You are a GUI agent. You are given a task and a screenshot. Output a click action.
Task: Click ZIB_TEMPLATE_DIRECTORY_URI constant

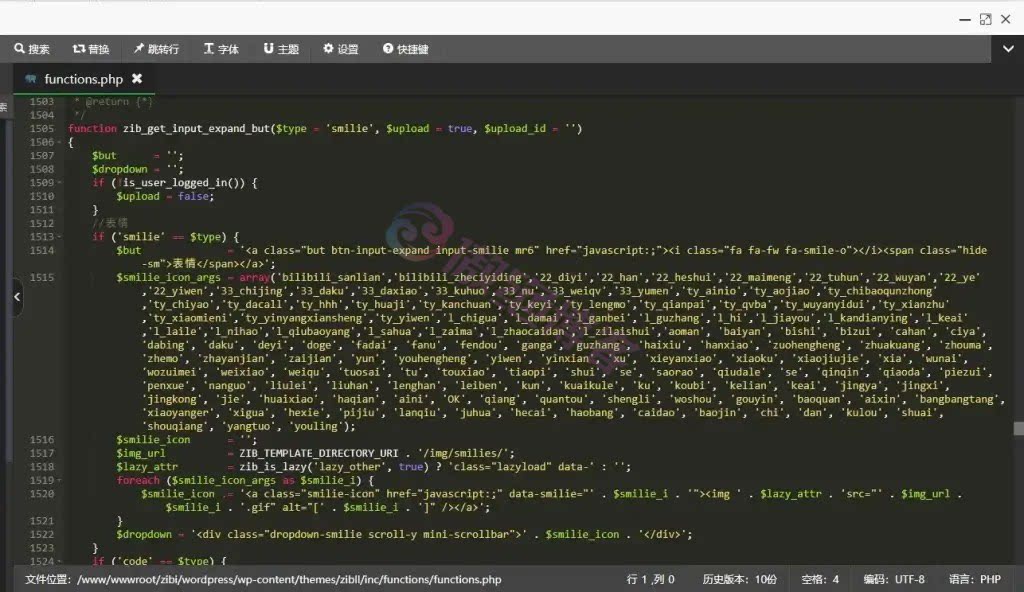319,453
